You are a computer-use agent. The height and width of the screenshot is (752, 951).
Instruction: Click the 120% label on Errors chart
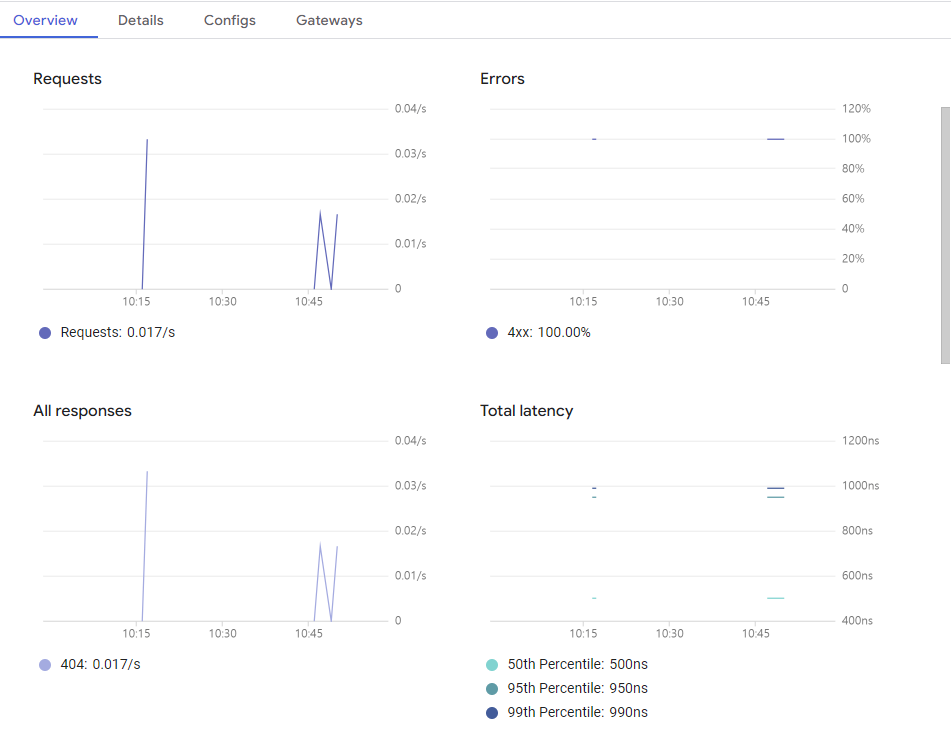(856, 109)
